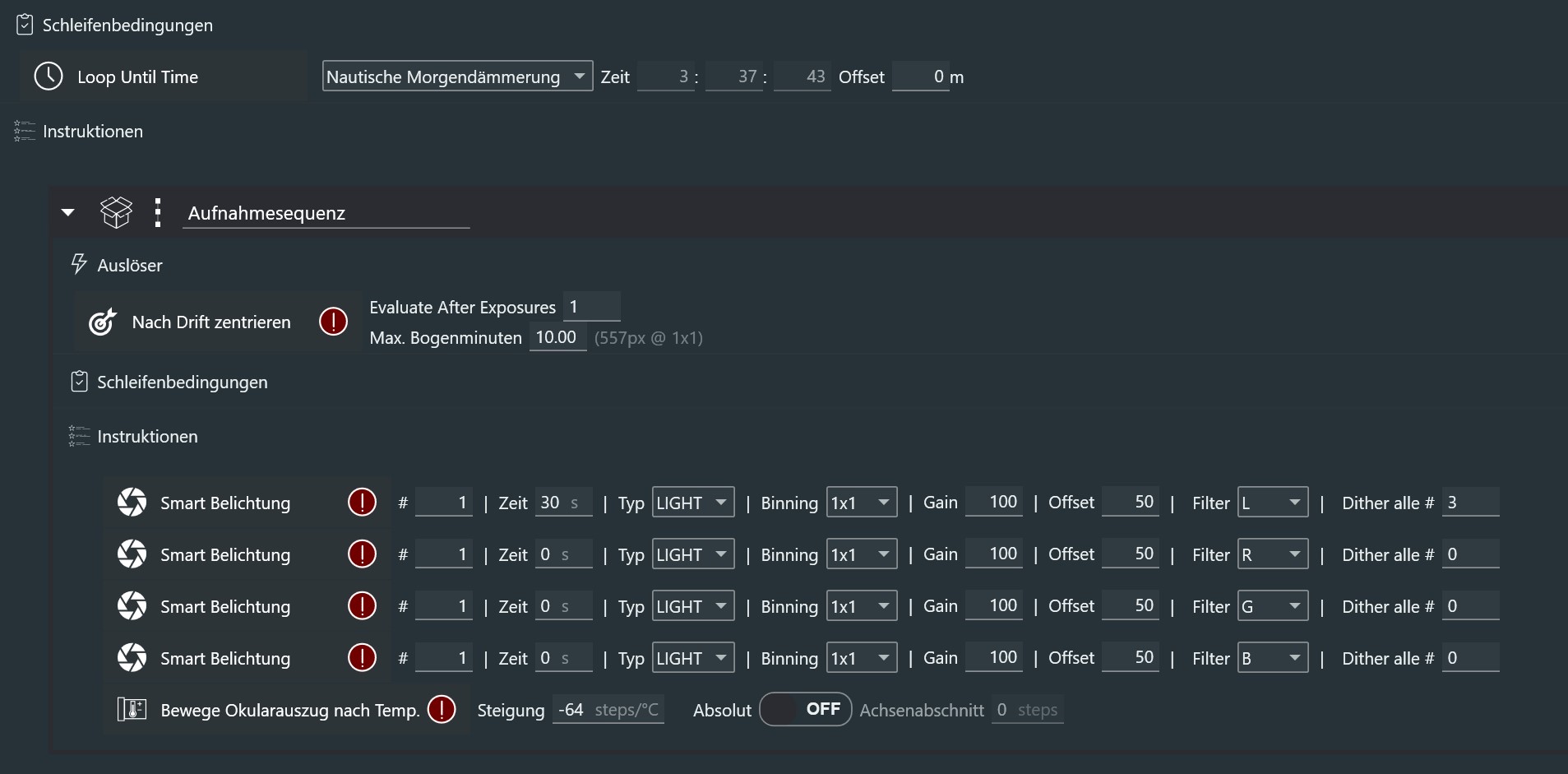Click the Zeit seconds field showing 43
Viewport: 1568px width, 774px height.
click(x=803, y=76)
